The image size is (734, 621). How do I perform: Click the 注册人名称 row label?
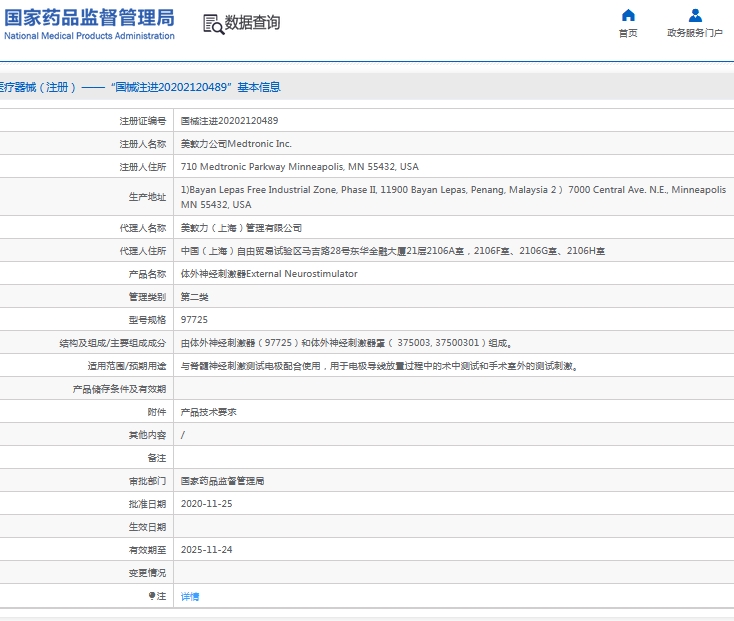pos(143,144)
